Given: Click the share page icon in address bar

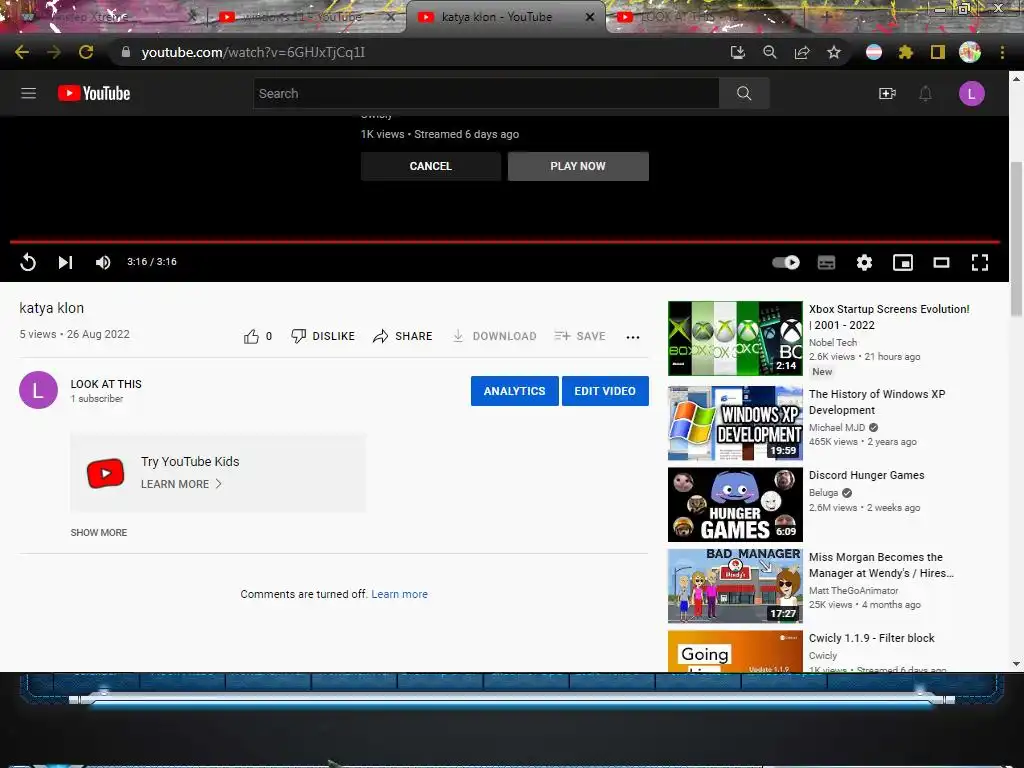Looking at the screenshot, I should 802,52.
